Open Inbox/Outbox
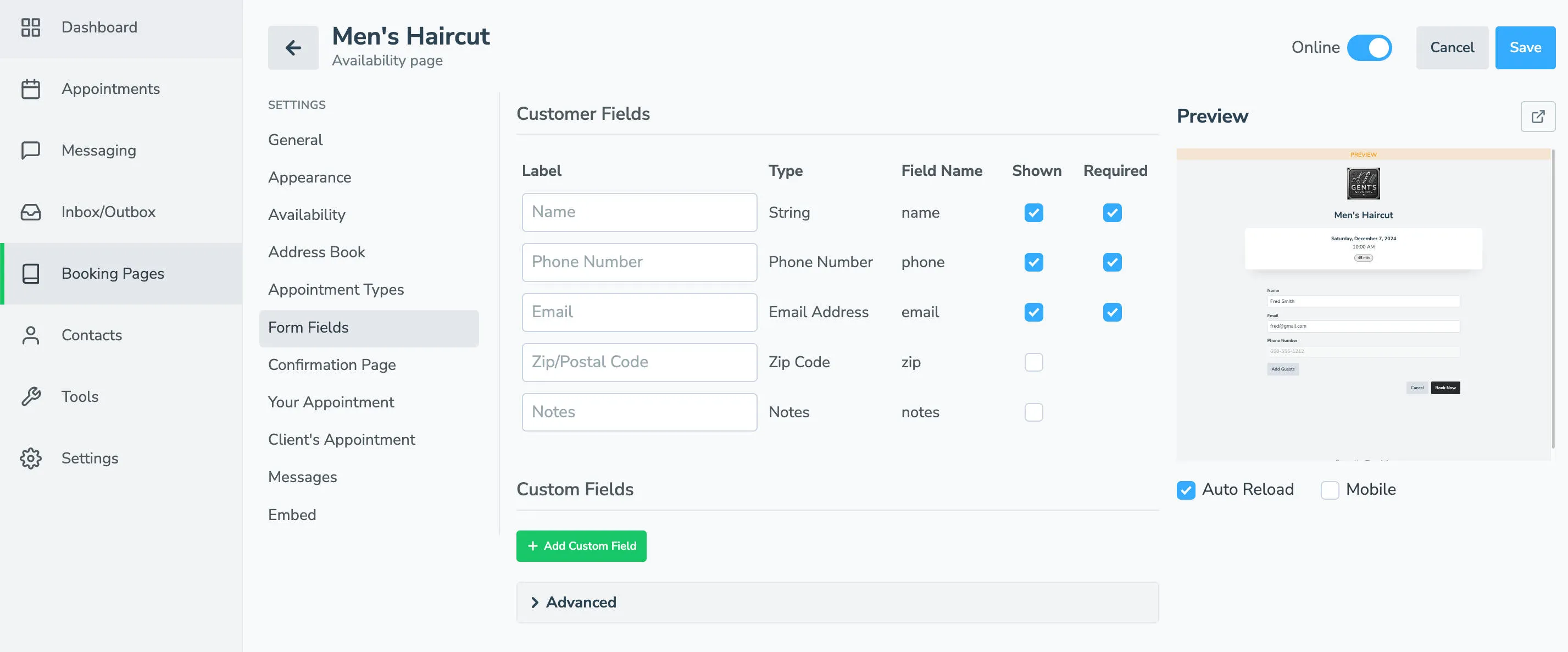The width and height of the screenshot is (1568, 652). click(x=108, y=212)
